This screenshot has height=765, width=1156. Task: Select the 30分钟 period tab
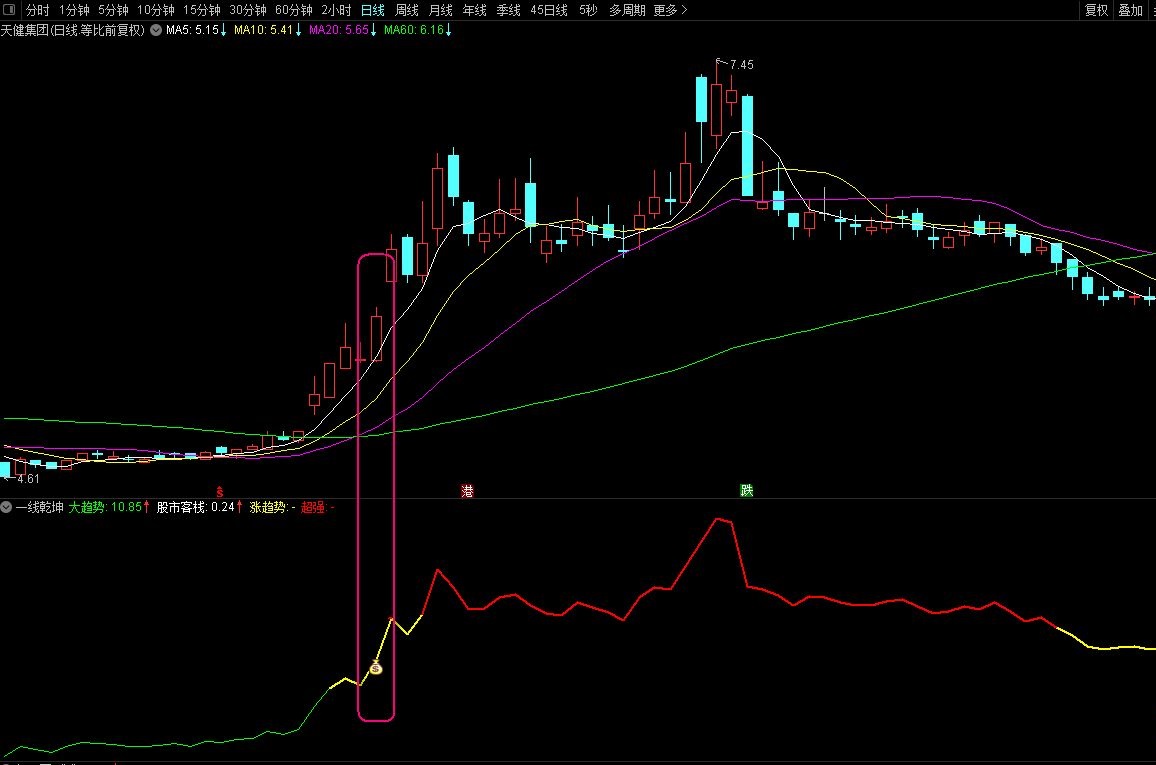coord(248,10)
